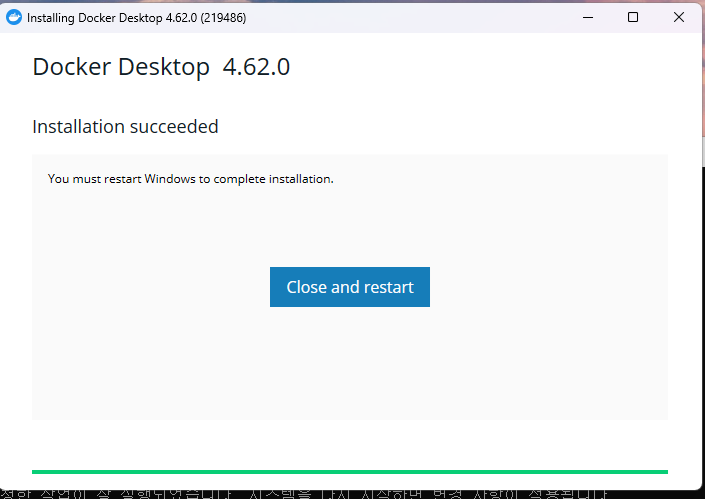Click the background window strip at right edge
Screen dimensions: 705x499
click(702, 250)
